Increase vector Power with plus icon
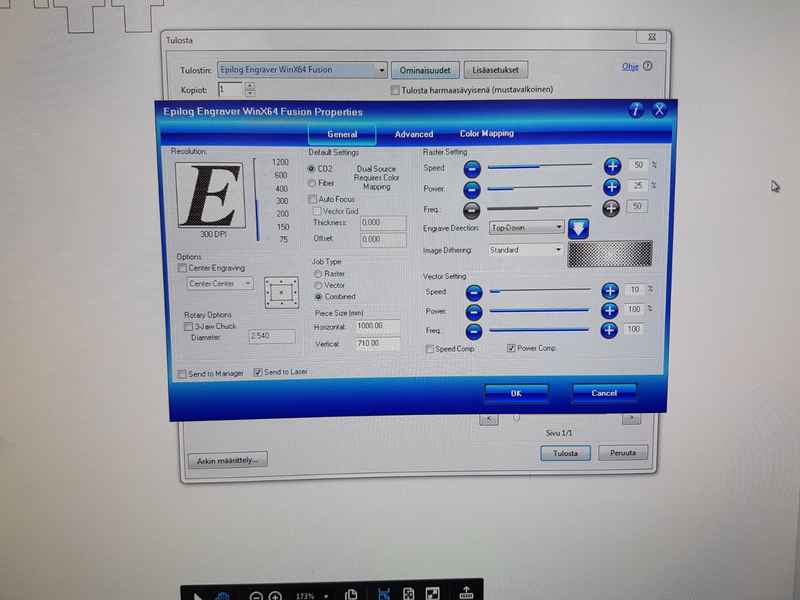 click(609, 311)
